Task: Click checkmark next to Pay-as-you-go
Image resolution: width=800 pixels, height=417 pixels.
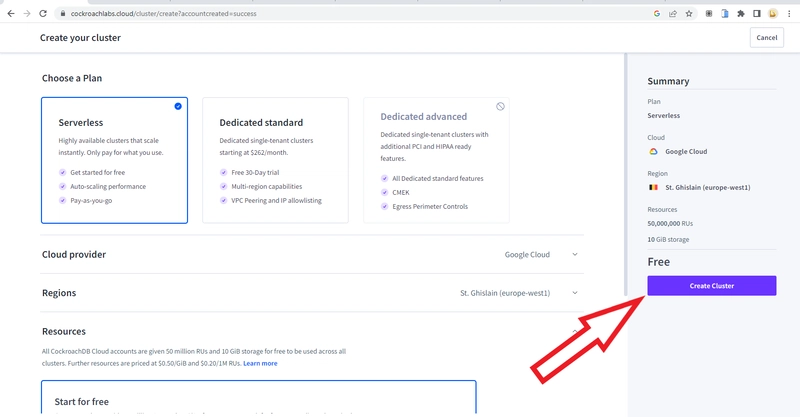Action: click(63, 201)
